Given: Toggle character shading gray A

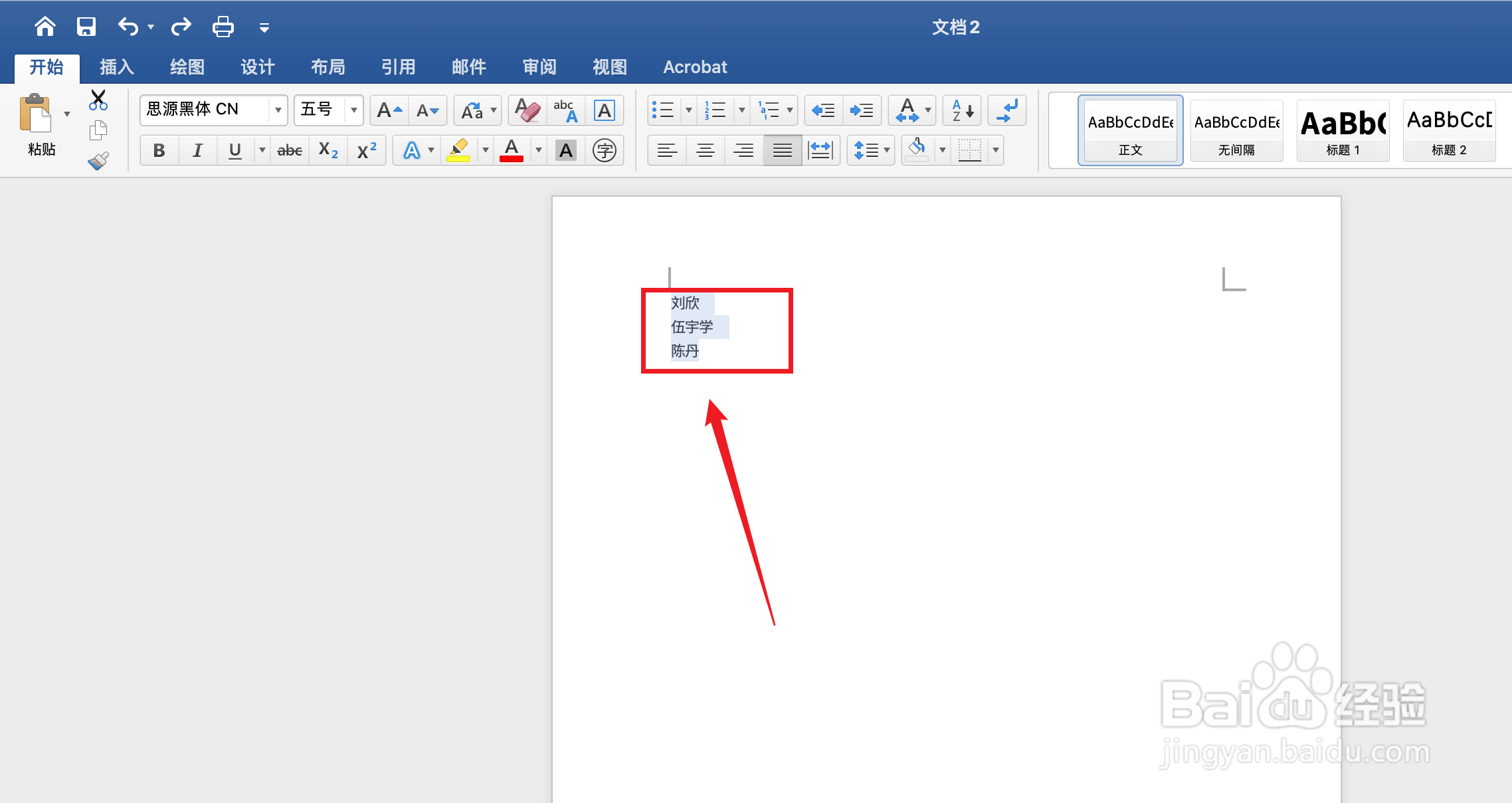Looking at the screenshot, I should tap(566, 150).
